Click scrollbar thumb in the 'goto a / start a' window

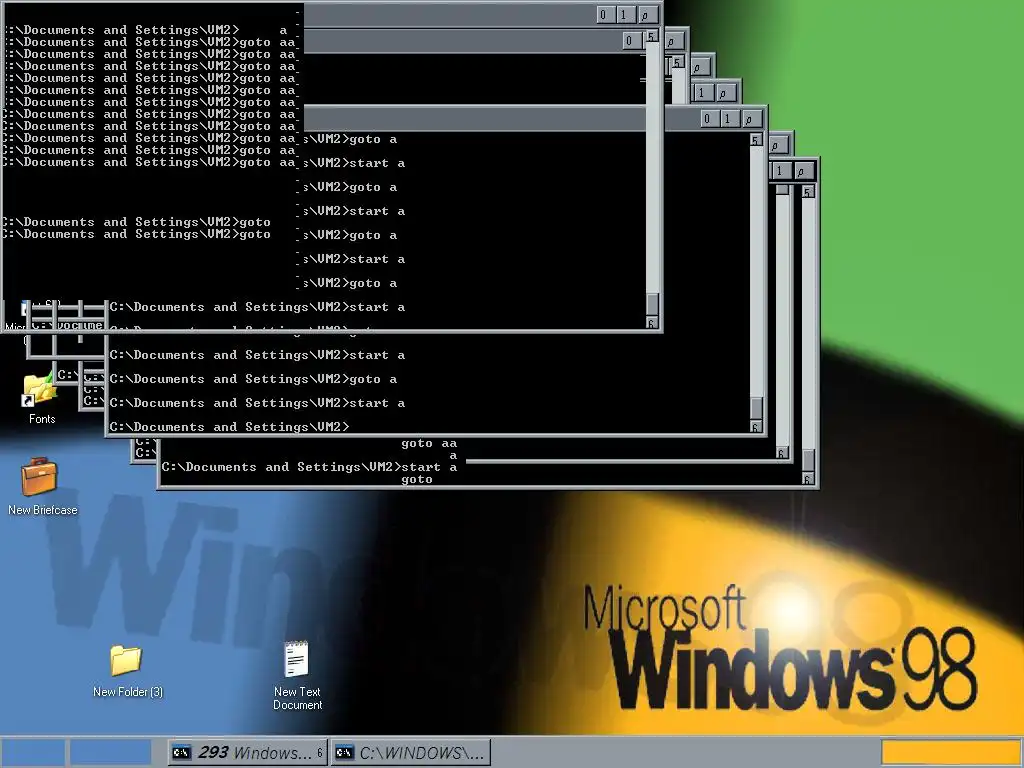(x=756, y=408)
